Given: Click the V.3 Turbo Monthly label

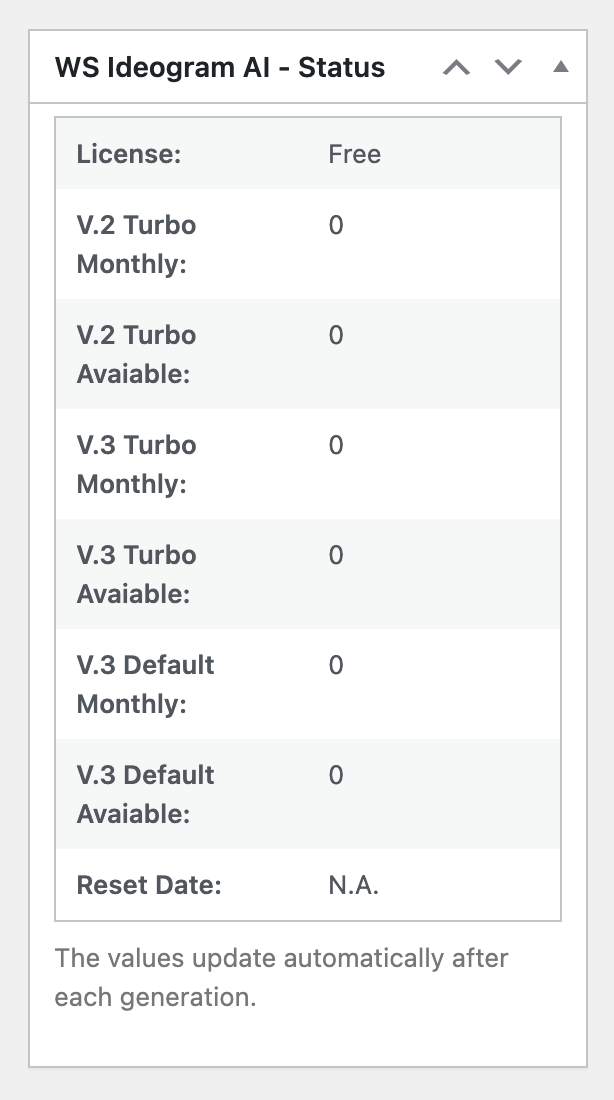Looking at the screenshot, I should [x=136, y=464].
